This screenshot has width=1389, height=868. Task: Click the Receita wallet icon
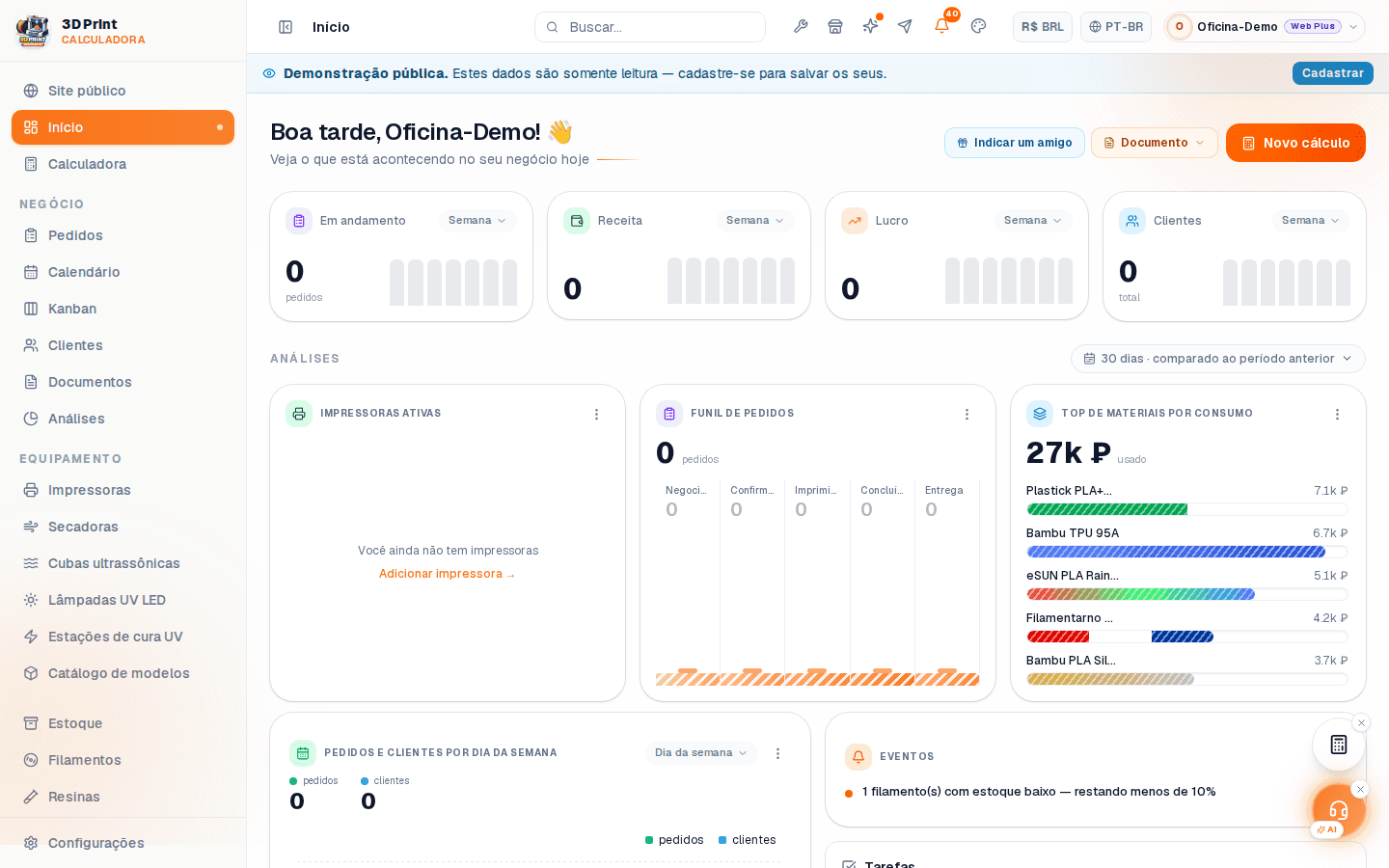pos(577,221)
